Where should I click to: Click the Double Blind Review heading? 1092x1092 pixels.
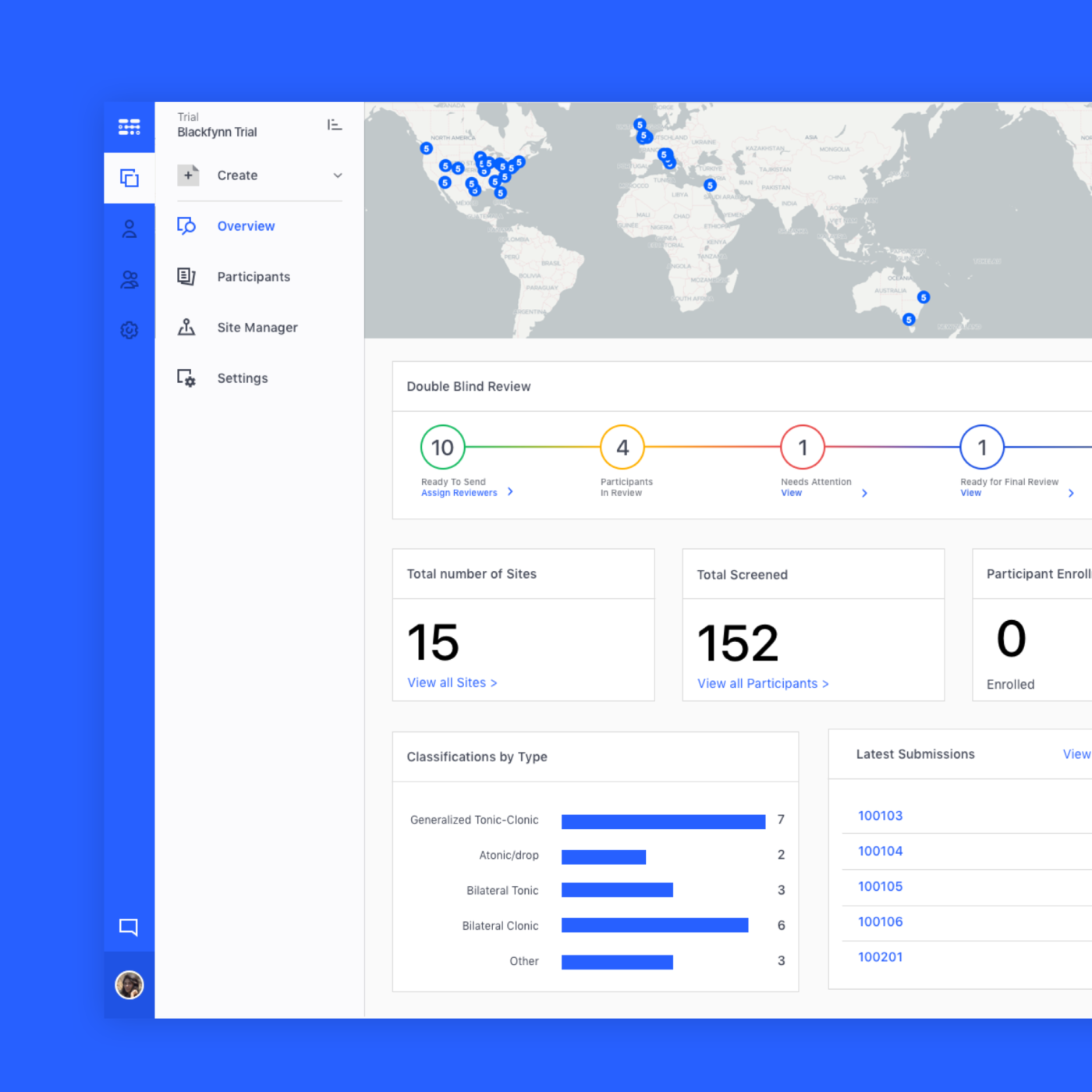[x=469, y=386]
